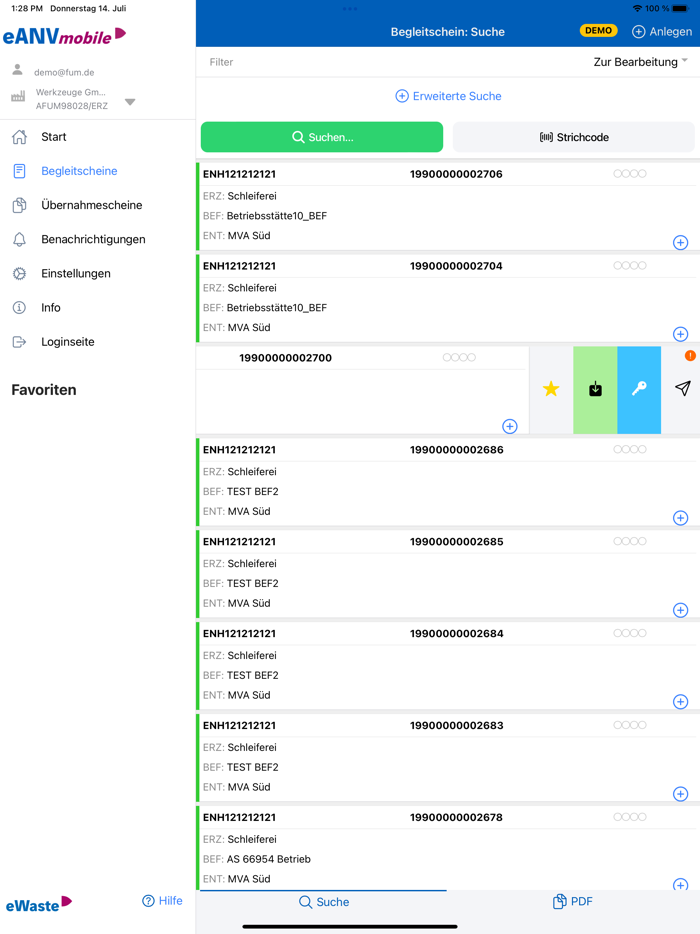Select number 19900000002706
The width and height of the screenshot is (700, 934).
coord(456,174)
